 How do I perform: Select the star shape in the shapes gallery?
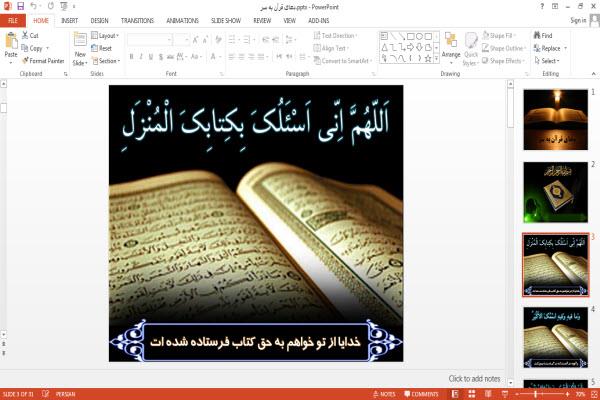coord(428,58)
